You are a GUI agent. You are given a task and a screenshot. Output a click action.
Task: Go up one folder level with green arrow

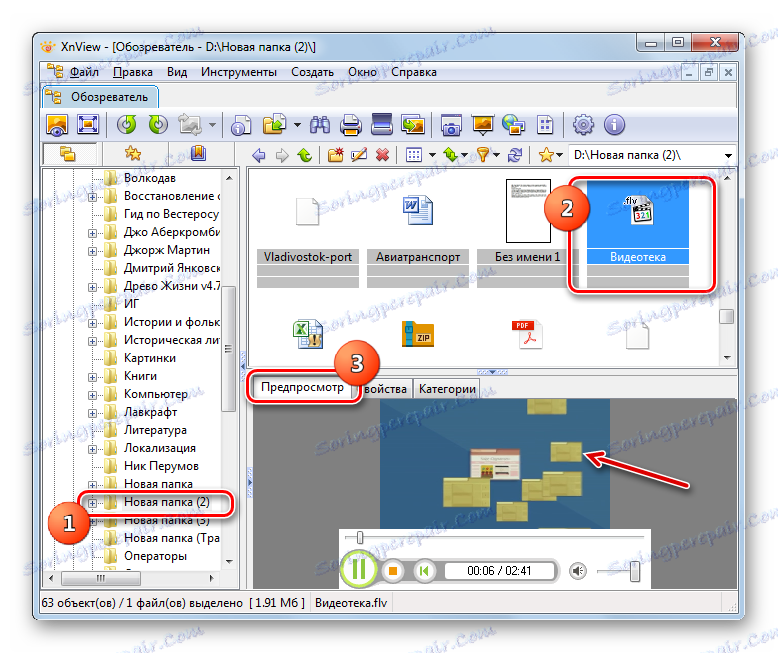coord(305,155)
